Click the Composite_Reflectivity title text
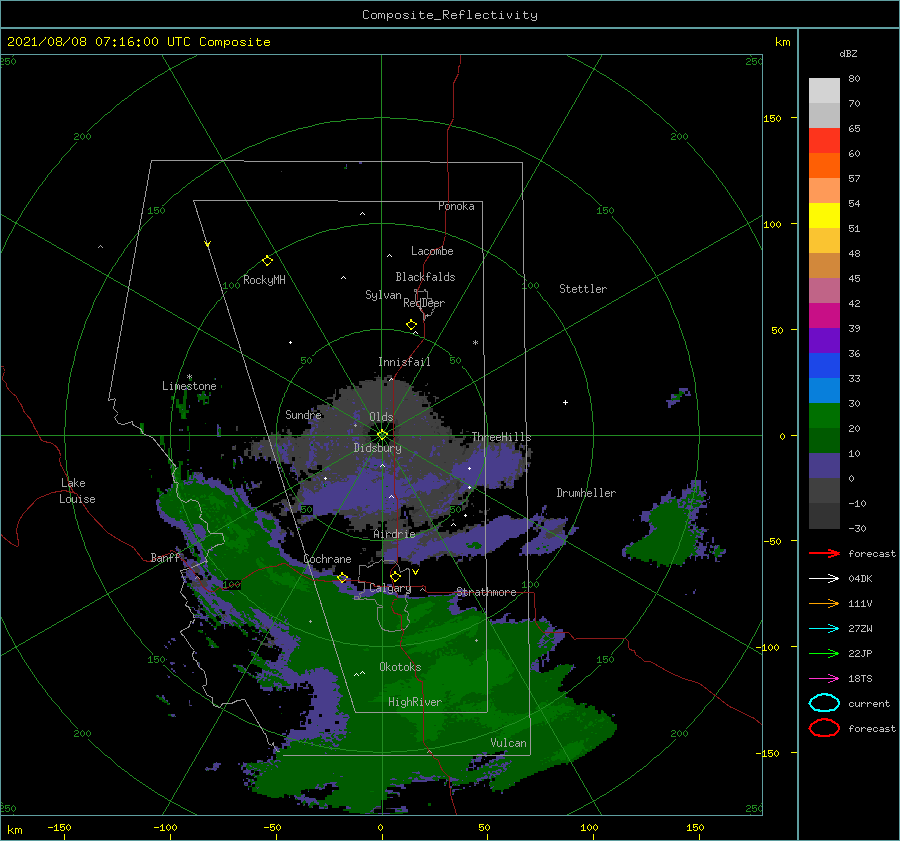The width and height of the screenshot is (900, 841). pos(450,15)
